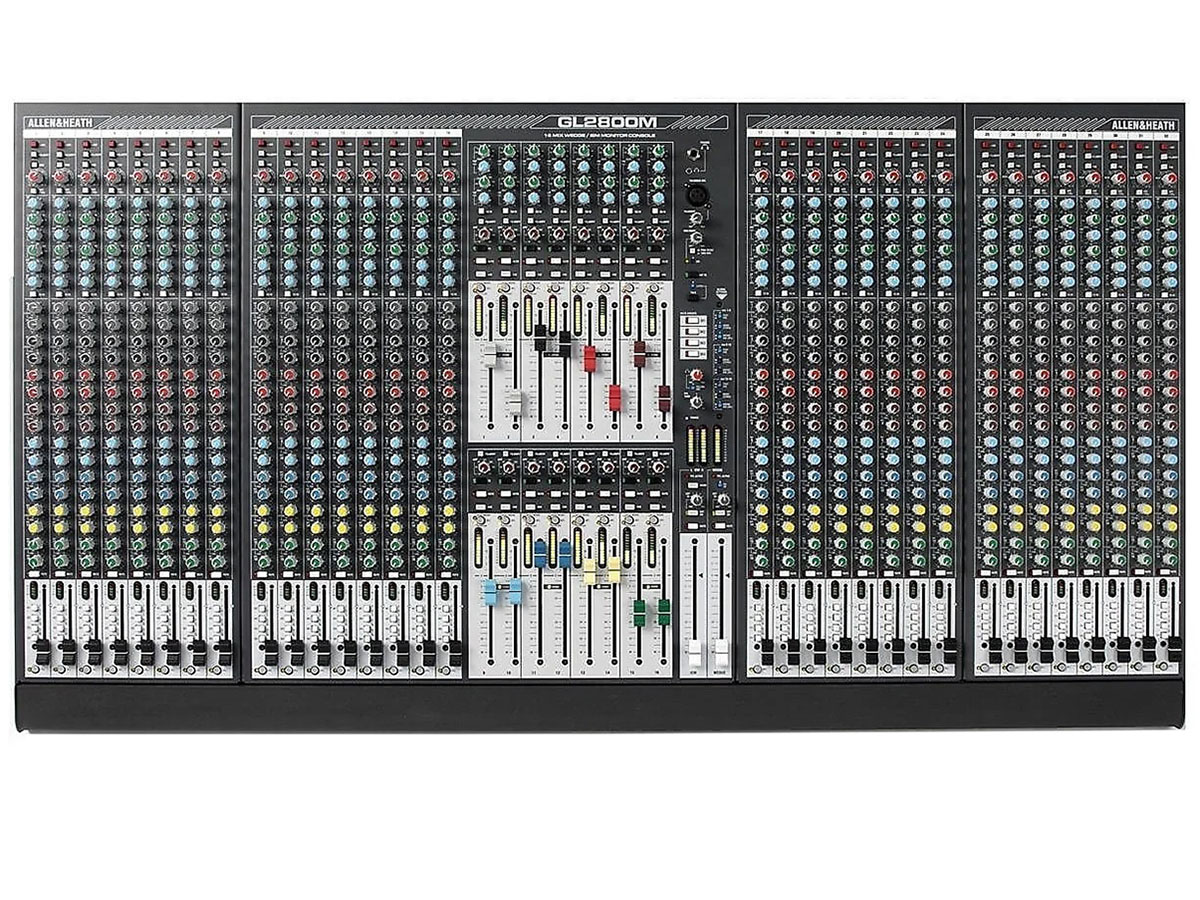Click the GL2800M model name label
The image size is (1200, 900).
pos(600,121)
